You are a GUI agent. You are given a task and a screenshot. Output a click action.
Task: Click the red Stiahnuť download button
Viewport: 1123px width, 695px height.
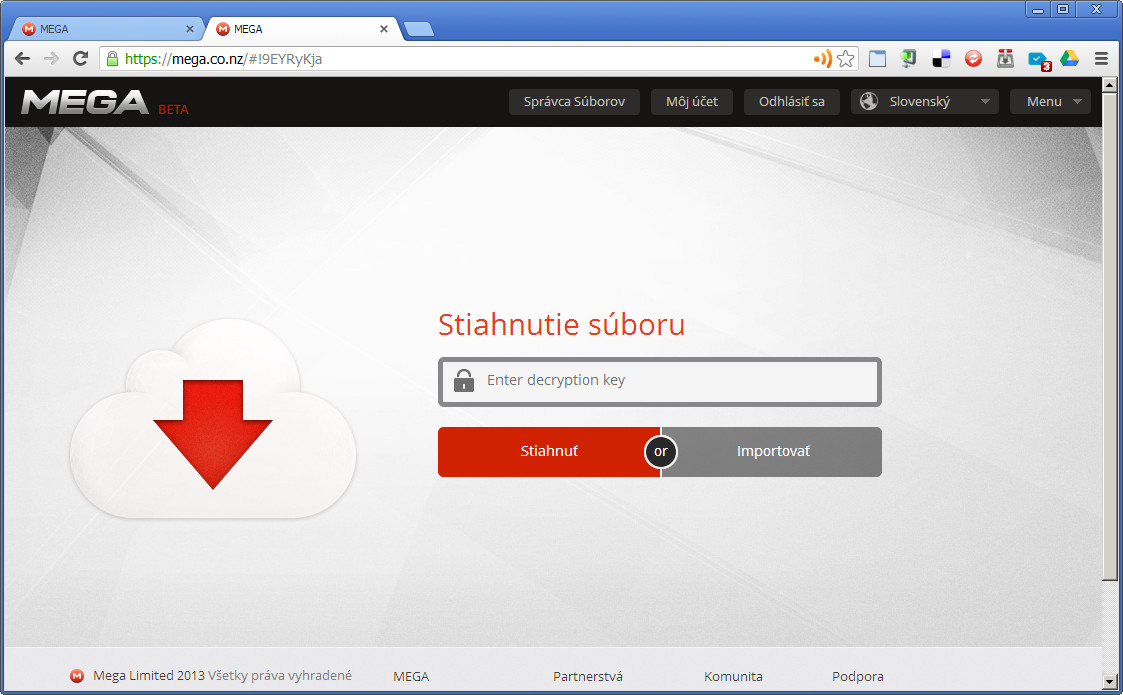click(549, 451)
